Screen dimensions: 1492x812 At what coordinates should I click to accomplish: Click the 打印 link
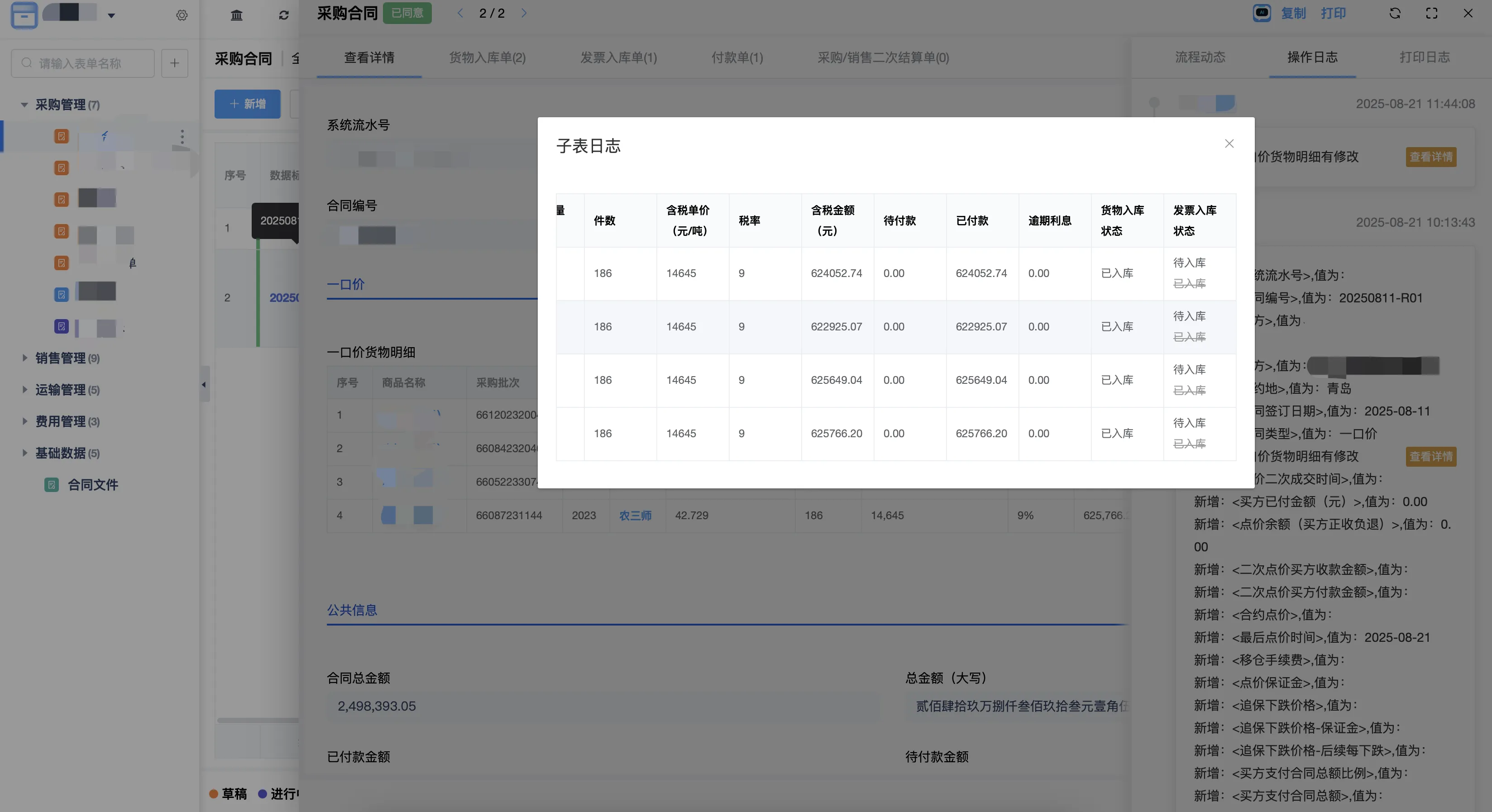click(1333, 13)
